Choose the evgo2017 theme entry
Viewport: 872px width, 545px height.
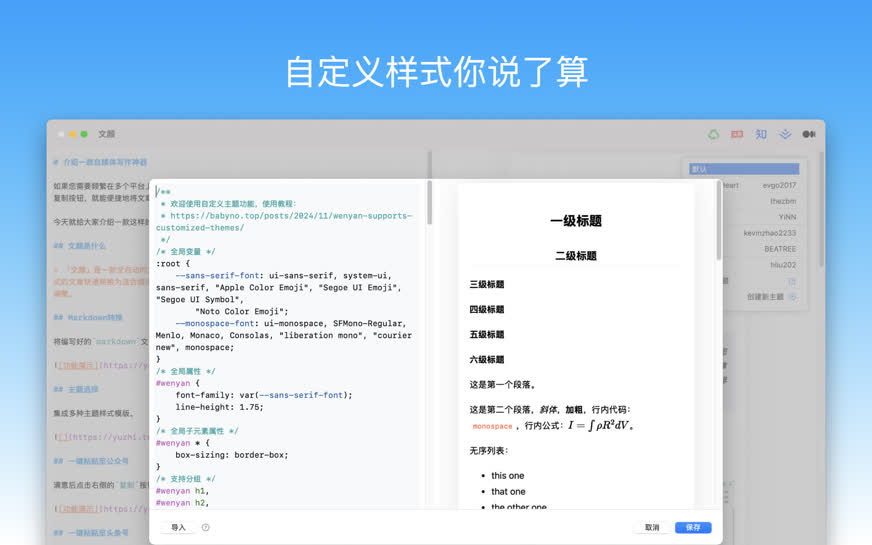(779, 185)
